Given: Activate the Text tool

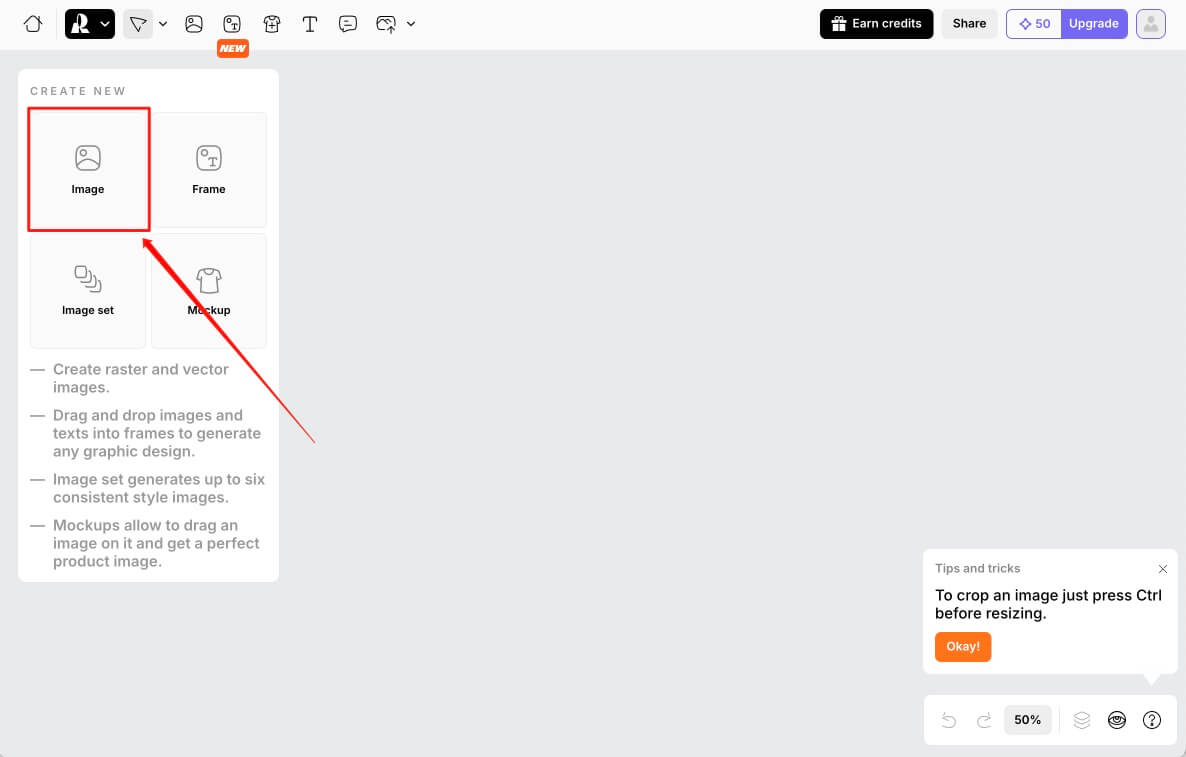Looking at the screenshot, I should click(310, 24).
